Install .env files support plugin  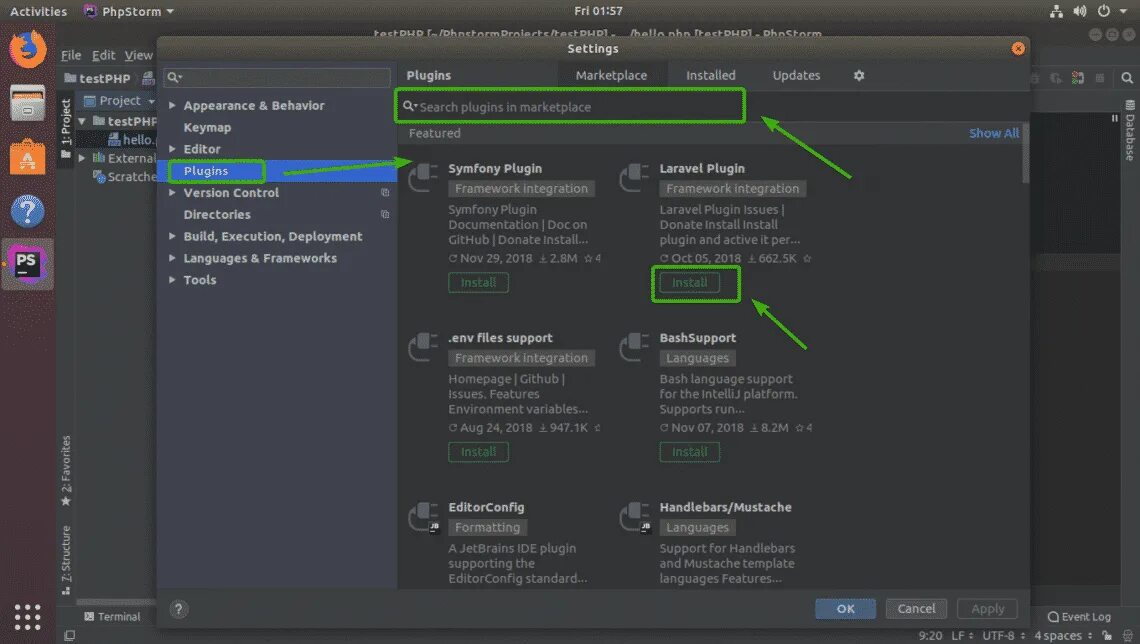(478, 451)
